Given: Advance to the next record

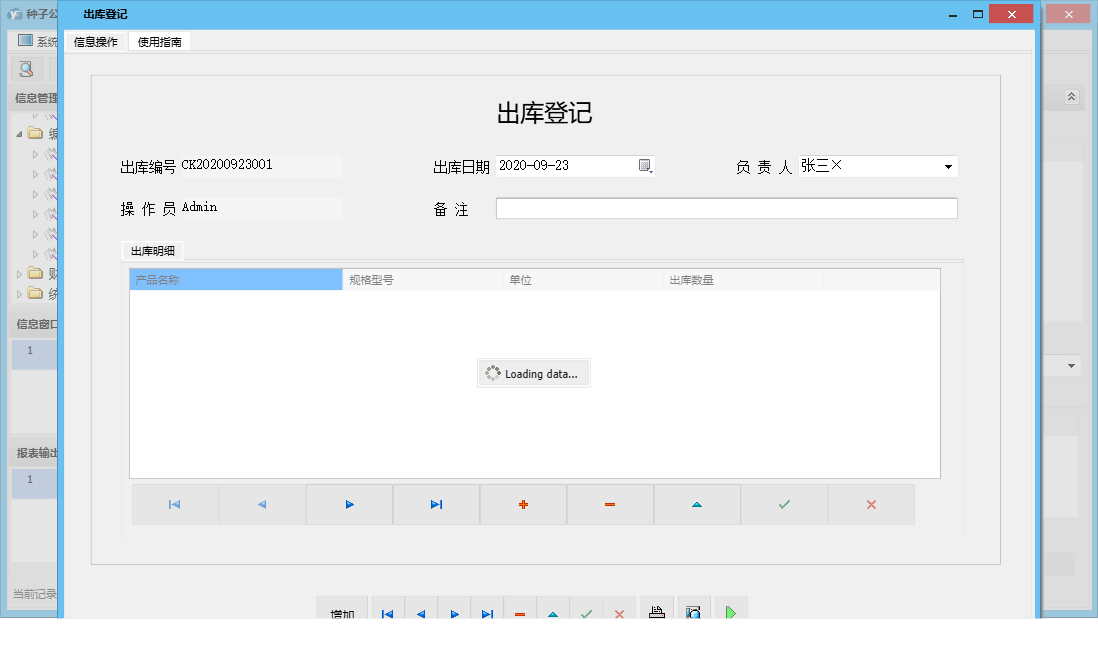Looking at the screenshot, I should [x=349, y=504].
